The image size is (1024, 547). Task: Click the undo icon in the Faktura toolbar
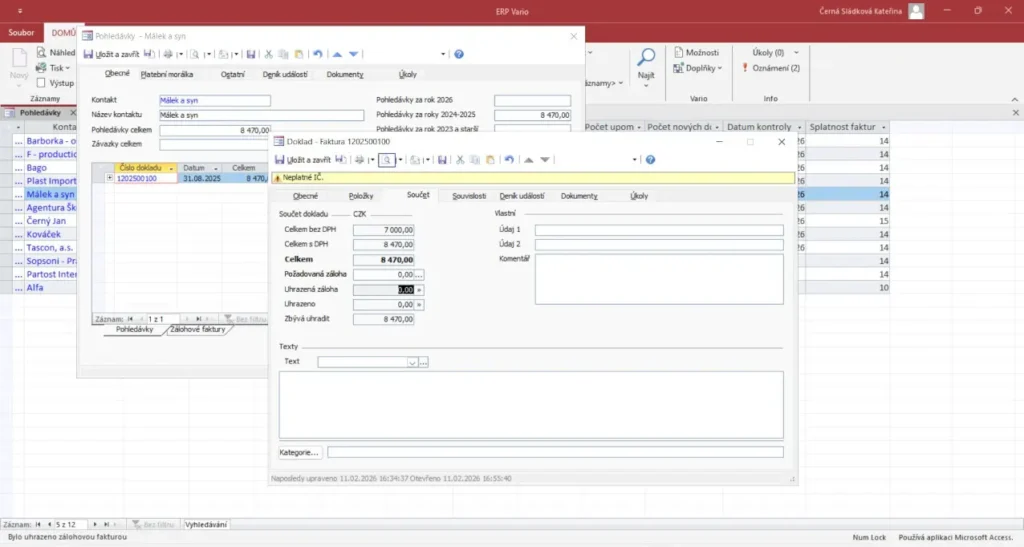tap(509, 160)
